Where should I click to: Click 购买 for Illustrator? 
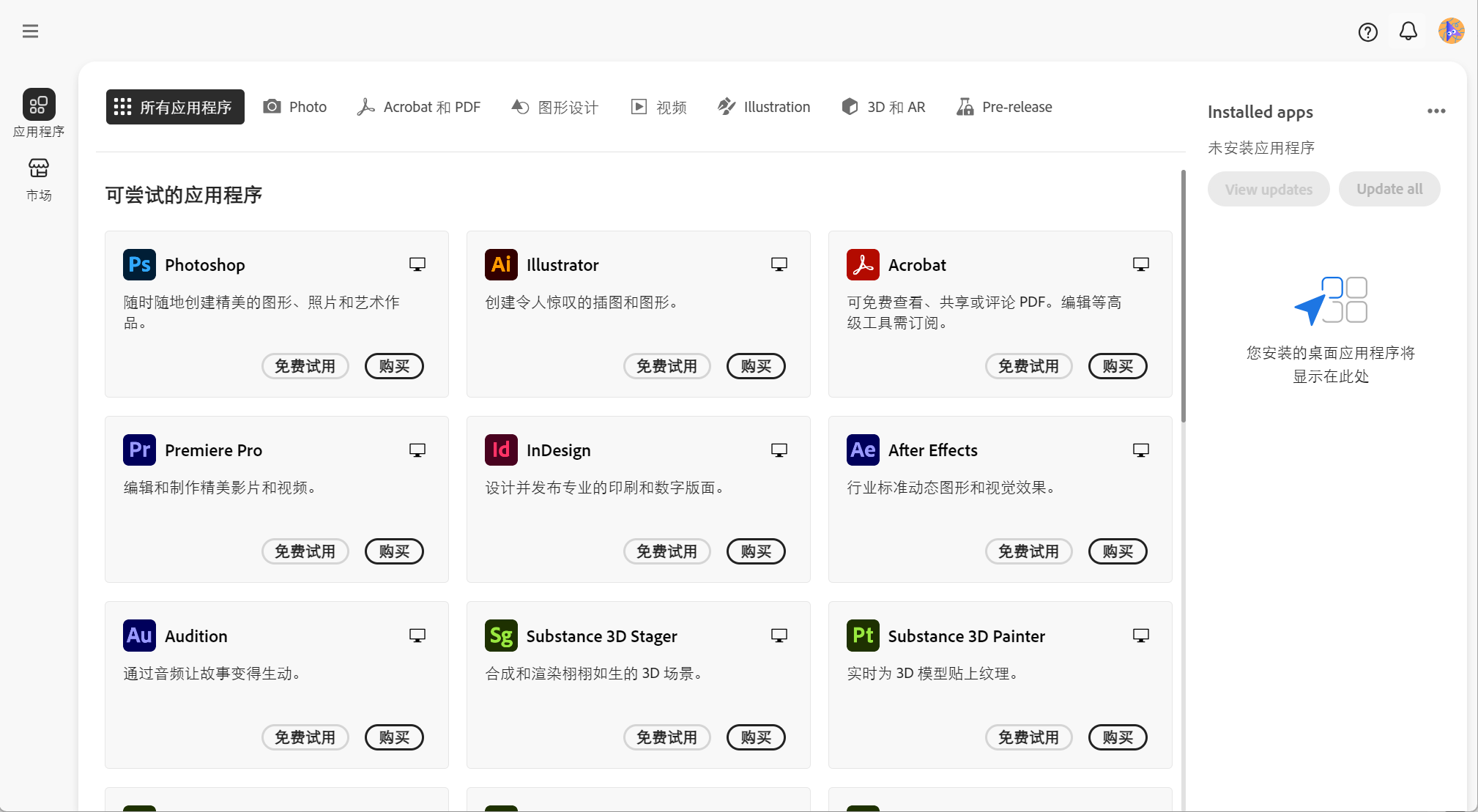pyautogui.click(x=756, y=366)
